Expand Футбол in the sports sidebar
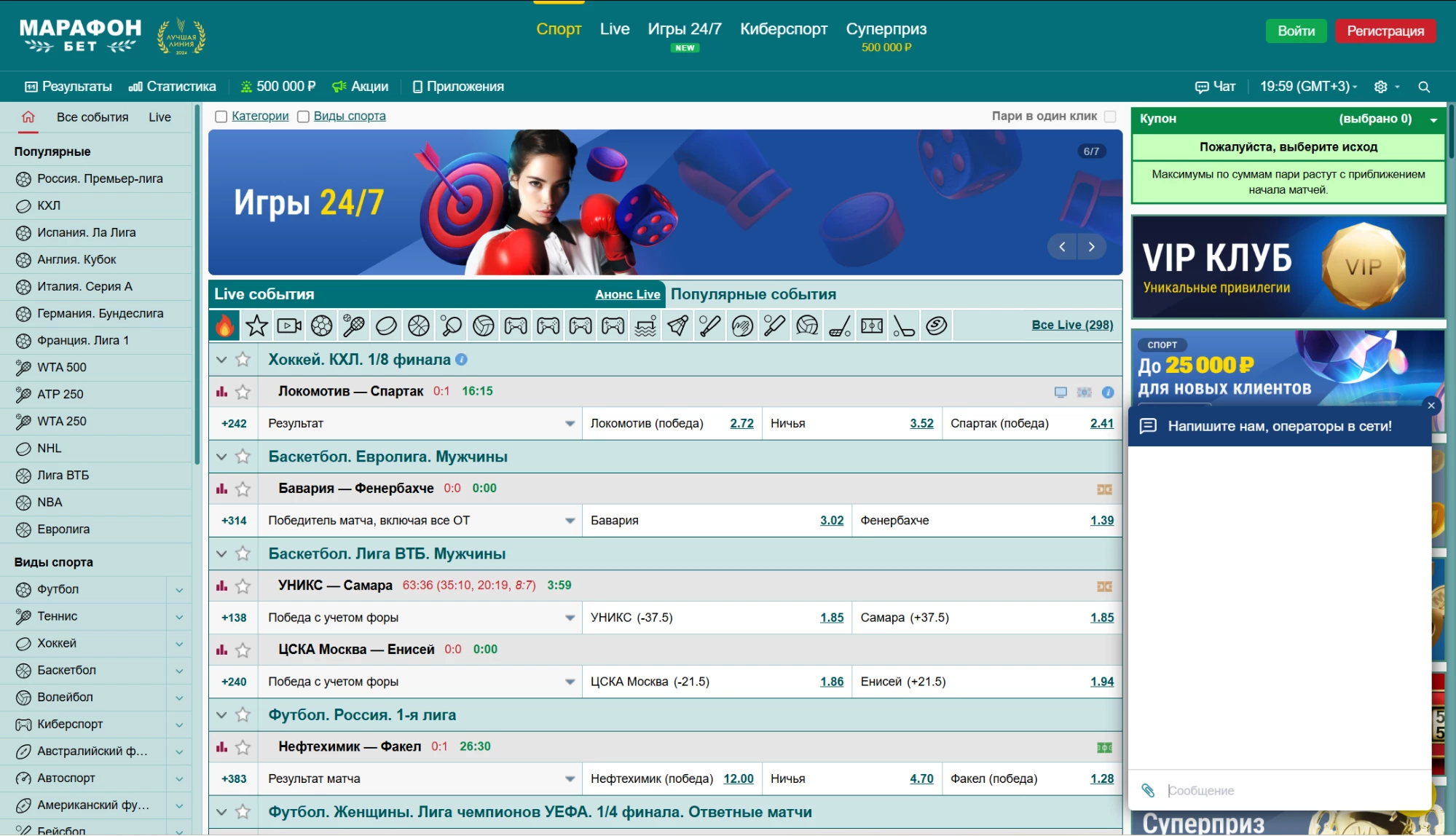This screenshot has width=1456, height=836. tap(179, 590)
